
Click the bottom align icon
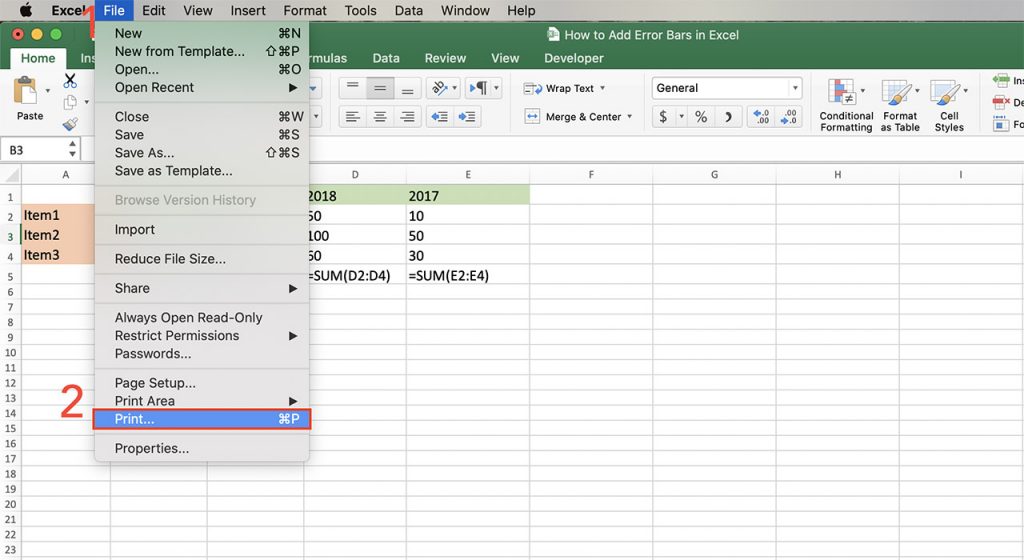408,87
